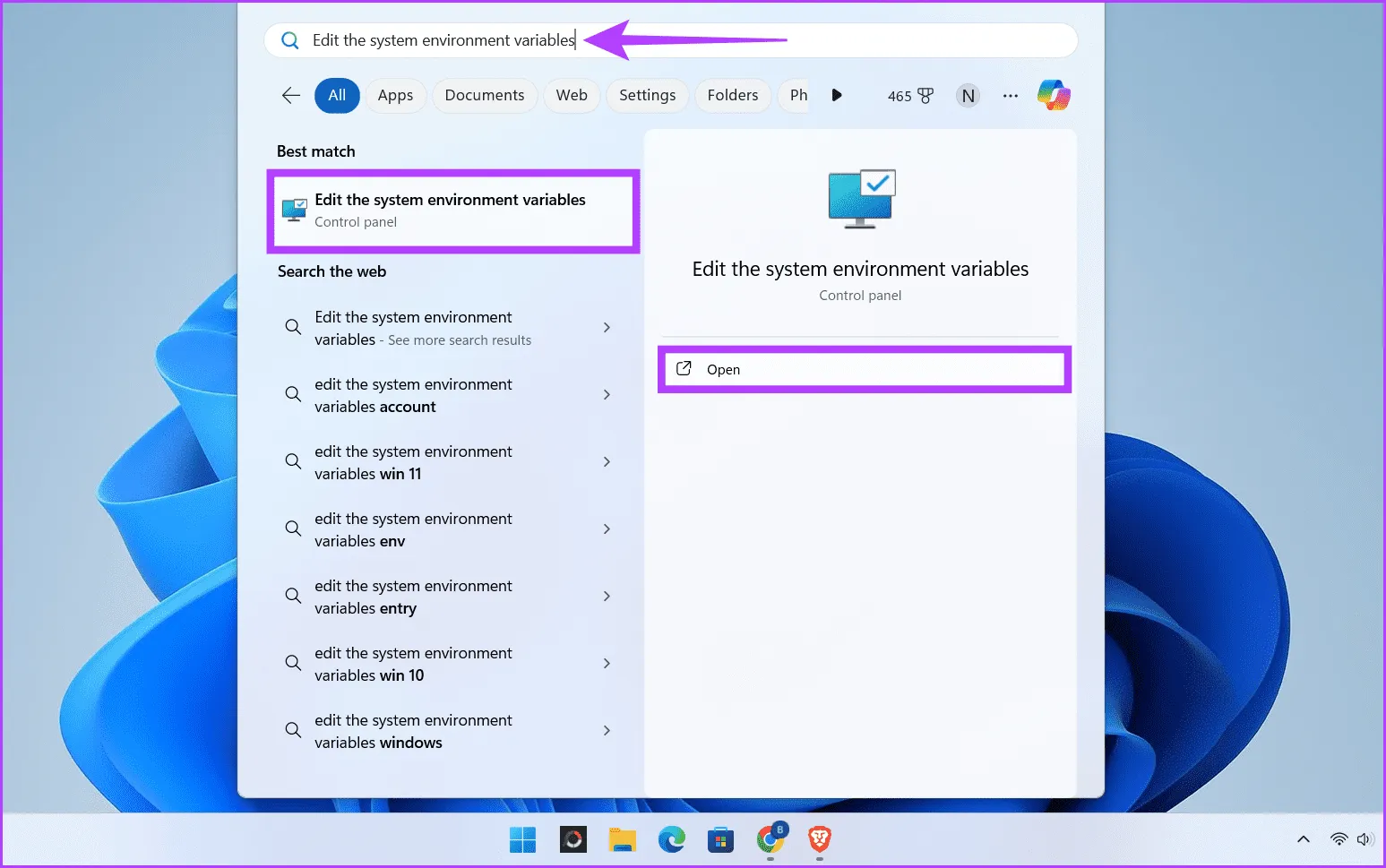Open Brave browser from the taskbar

818,839
